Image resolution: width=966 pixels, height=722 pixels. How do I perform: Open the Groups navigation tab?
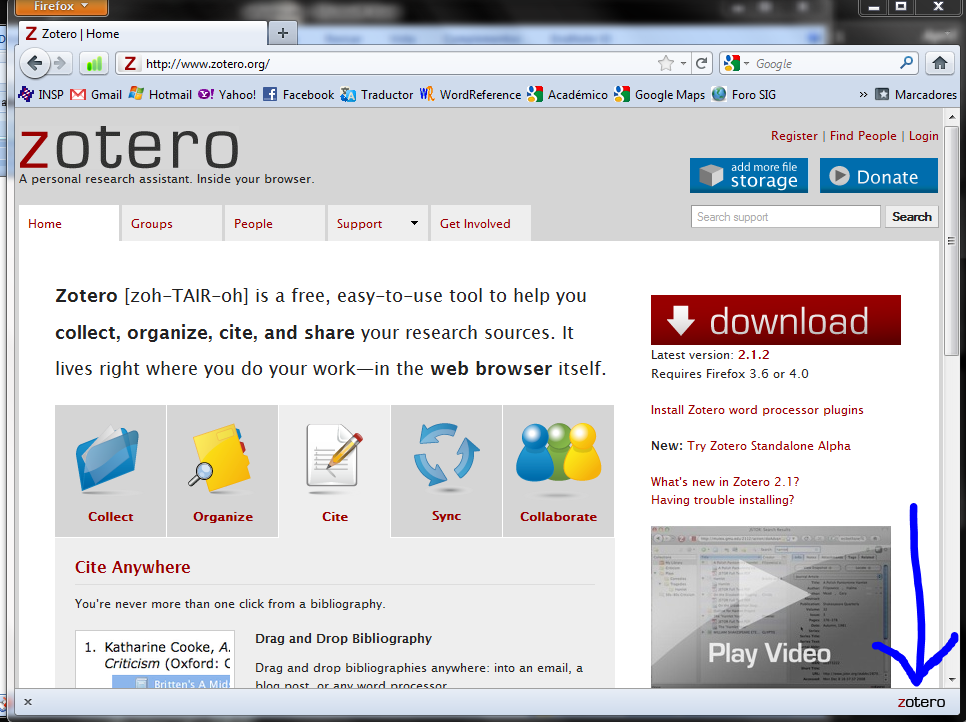coord(171,223)
